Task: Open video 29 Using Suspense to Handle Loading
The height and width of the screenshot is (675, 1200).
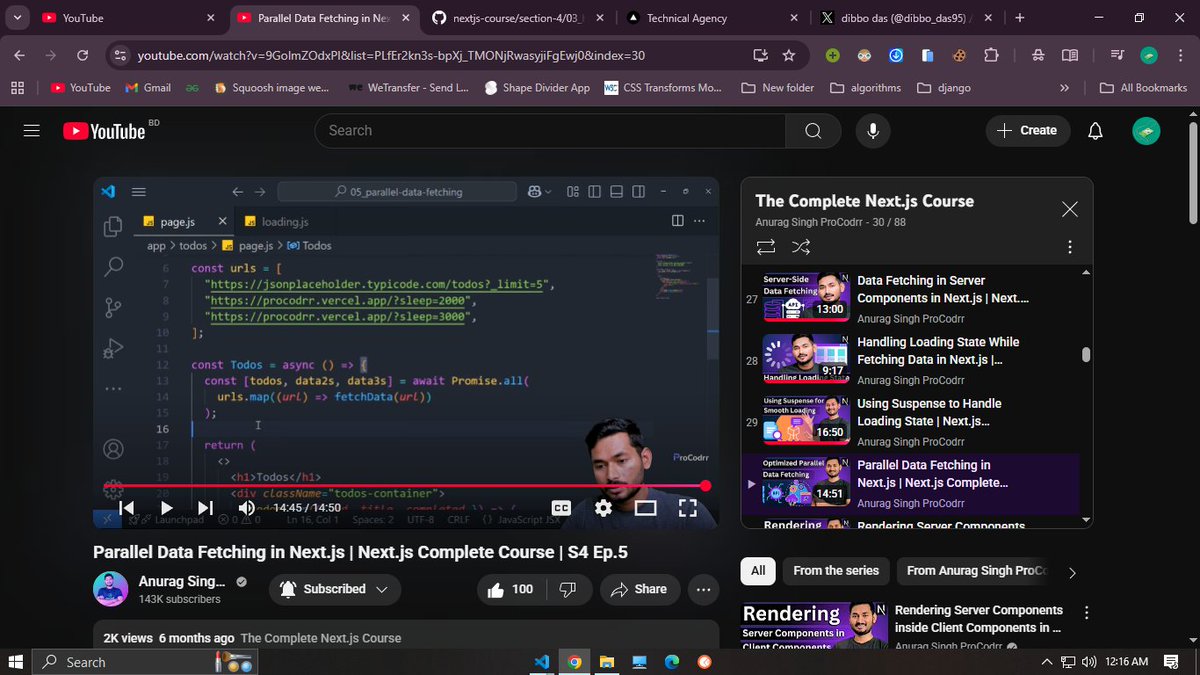Action: point(911,421)
